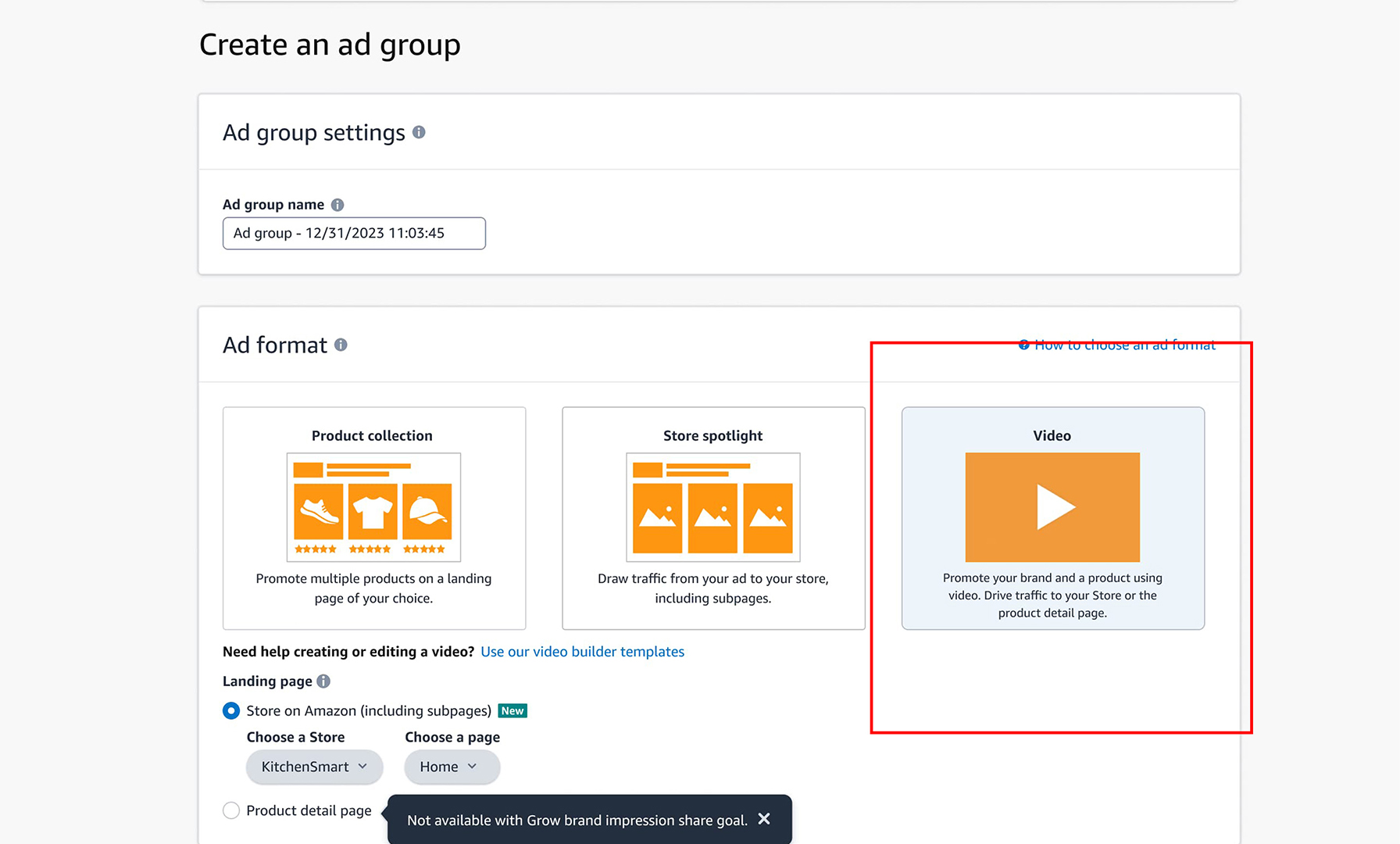Choose the Video format title
The height and width of the screenshot is (844, 1400).
click(1052, 436)
